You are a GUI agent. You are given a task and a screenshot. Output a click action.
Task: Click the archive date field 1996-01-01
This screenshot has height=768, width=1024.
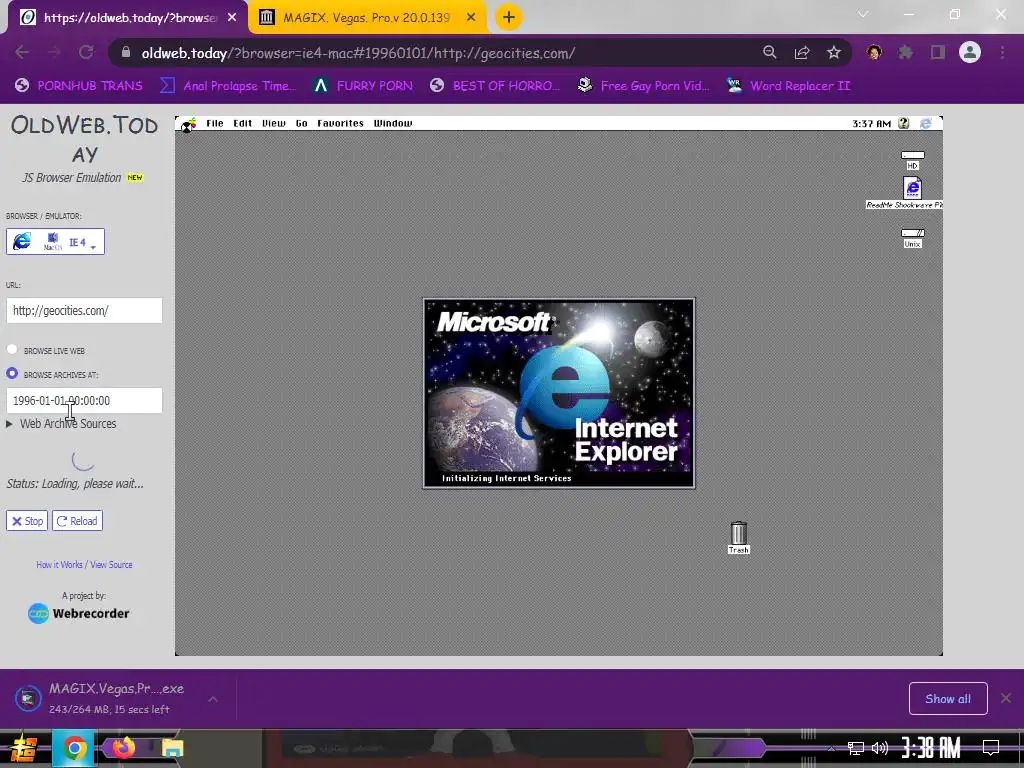click(x=84, y=400)
